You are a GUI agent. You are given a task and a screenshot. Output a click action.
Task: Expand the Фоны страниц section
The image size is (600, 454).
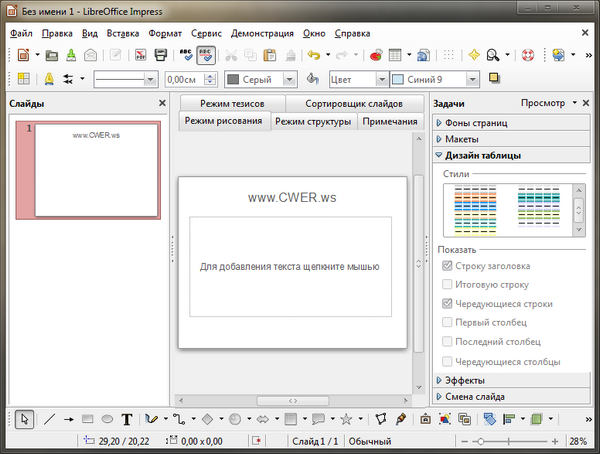pos(475,122)
